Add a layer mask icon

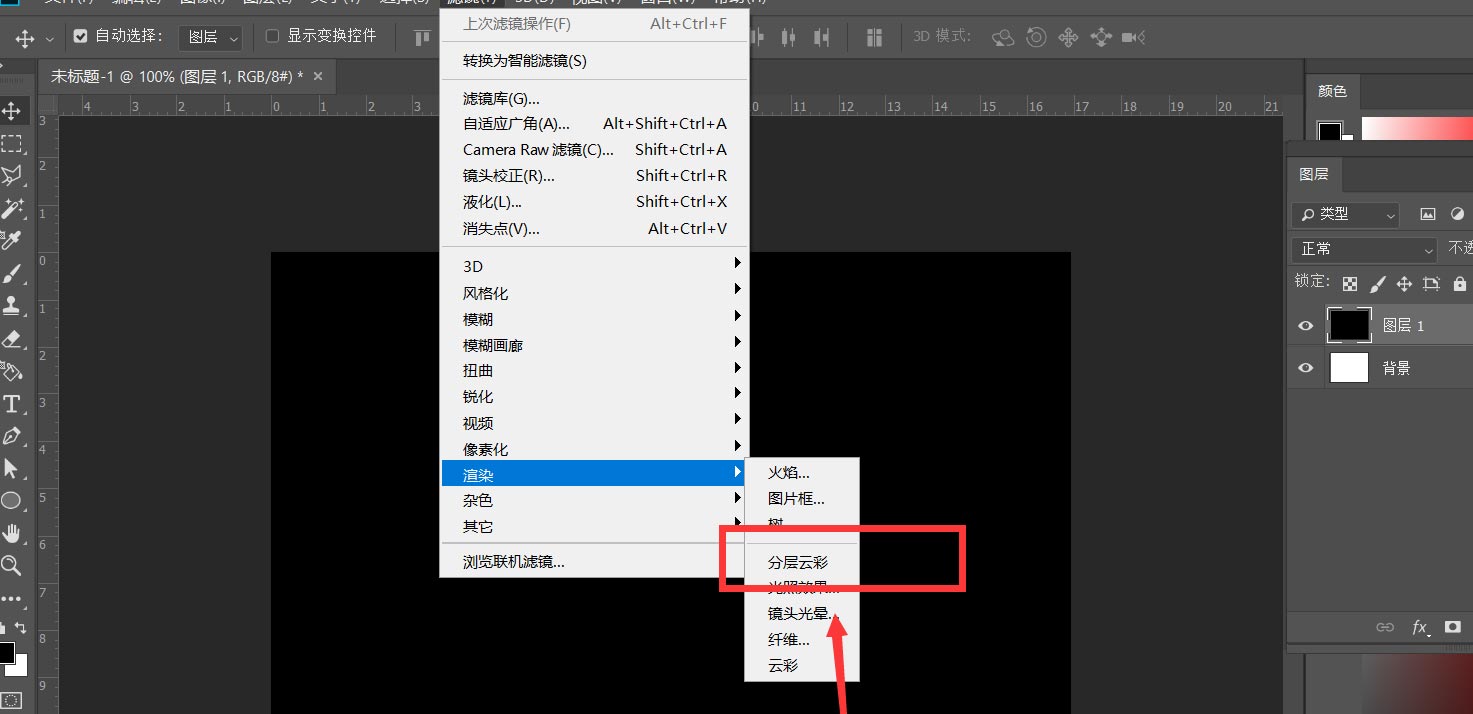coord(1453,627)
